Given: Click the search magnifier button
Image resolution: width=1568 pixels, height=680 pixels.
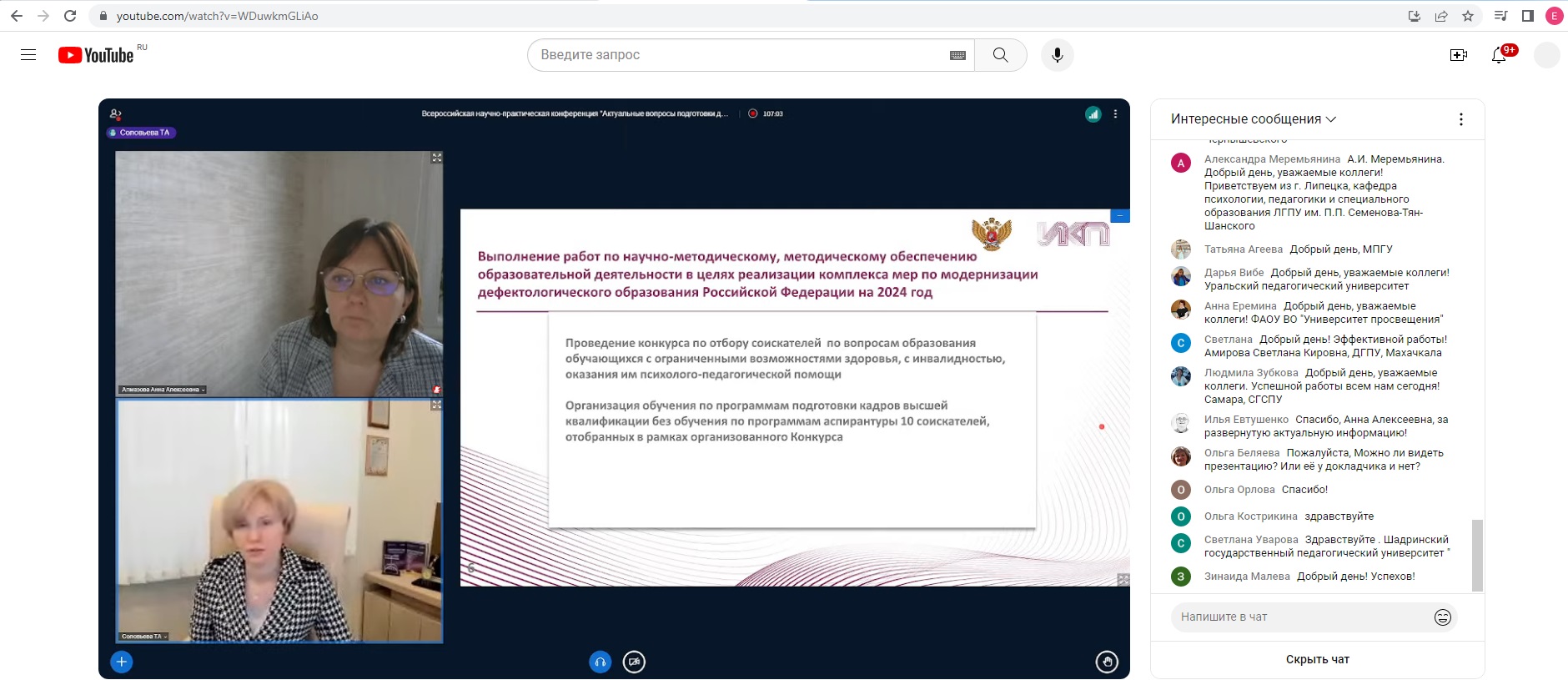Looking at the screenshot, I should 1000,55.
